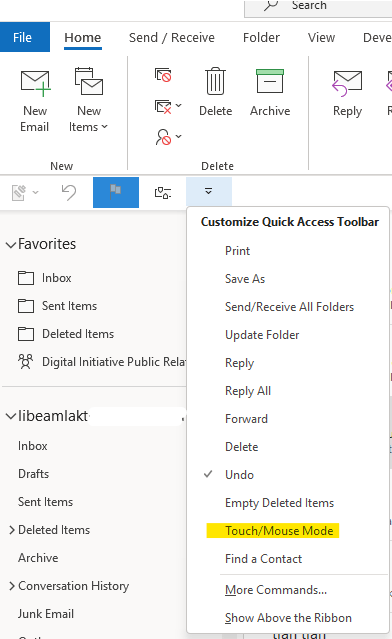Select Deleted Items under Favorites
Image resolution: width=392 pixels, height=639 pixels.
[78, 334]
